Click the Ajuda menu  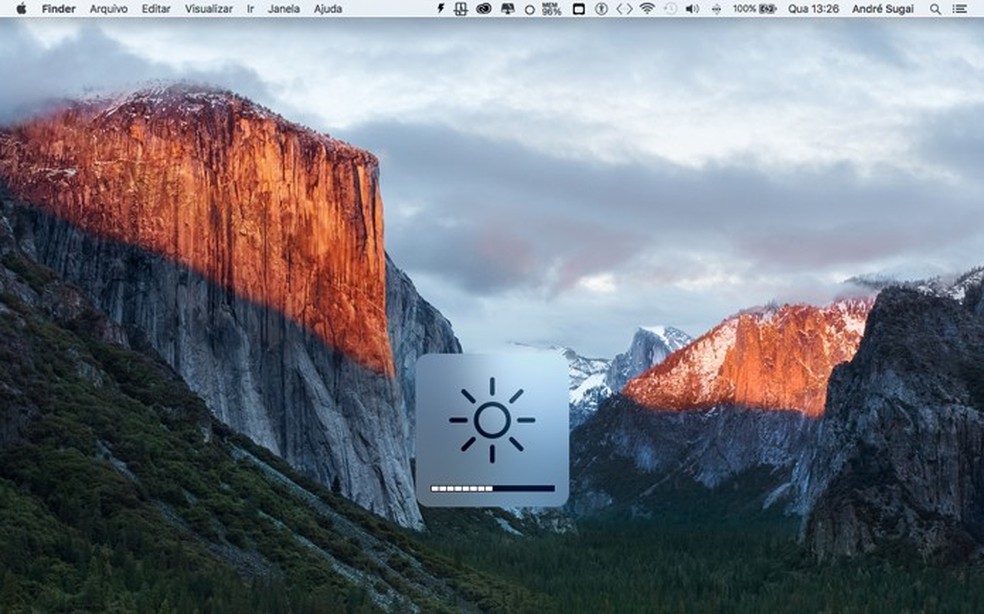(327, 9)
